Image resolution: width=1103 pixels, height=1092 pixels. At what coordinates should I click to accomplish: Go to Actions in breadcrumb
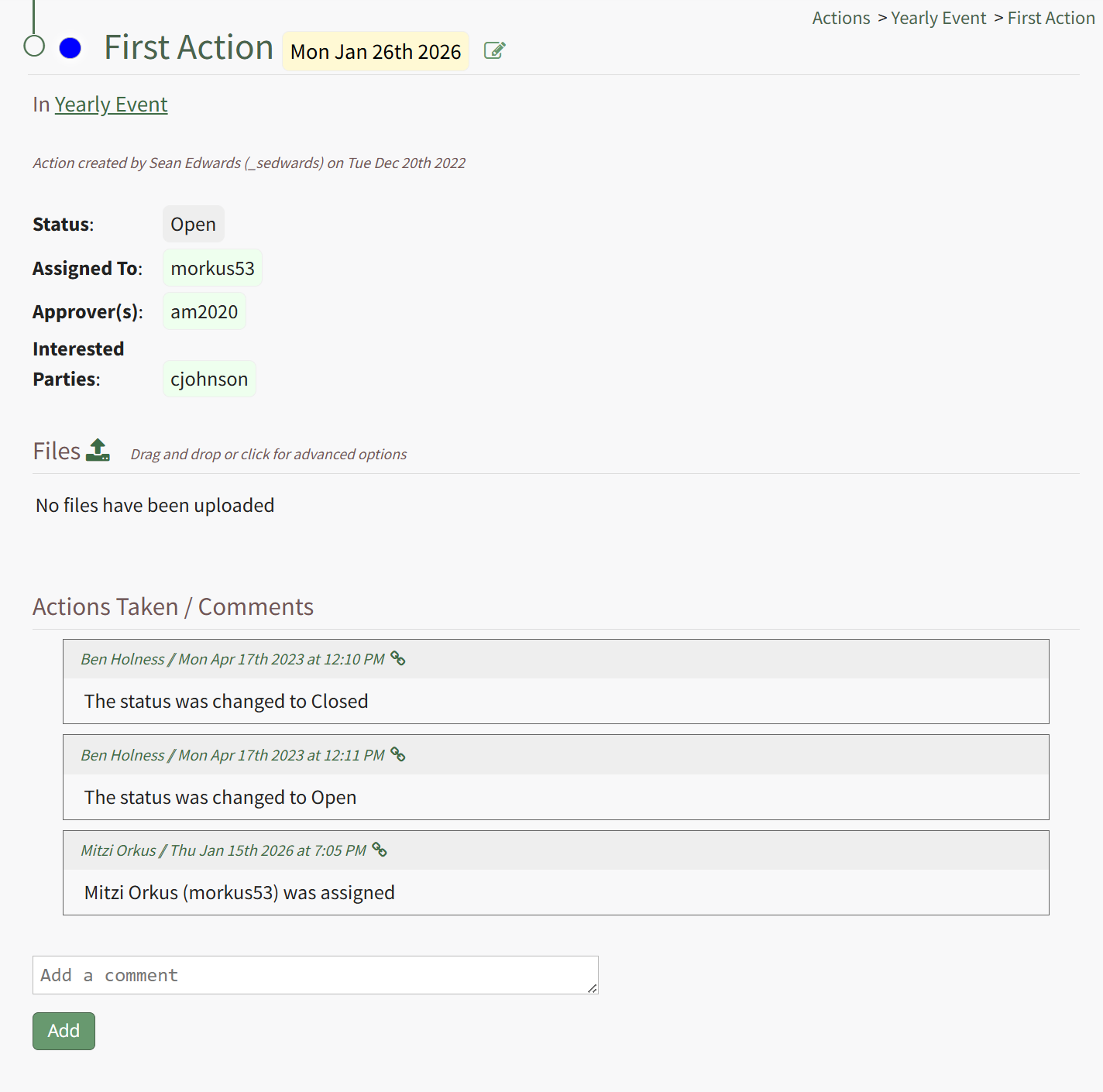(841, 18)
